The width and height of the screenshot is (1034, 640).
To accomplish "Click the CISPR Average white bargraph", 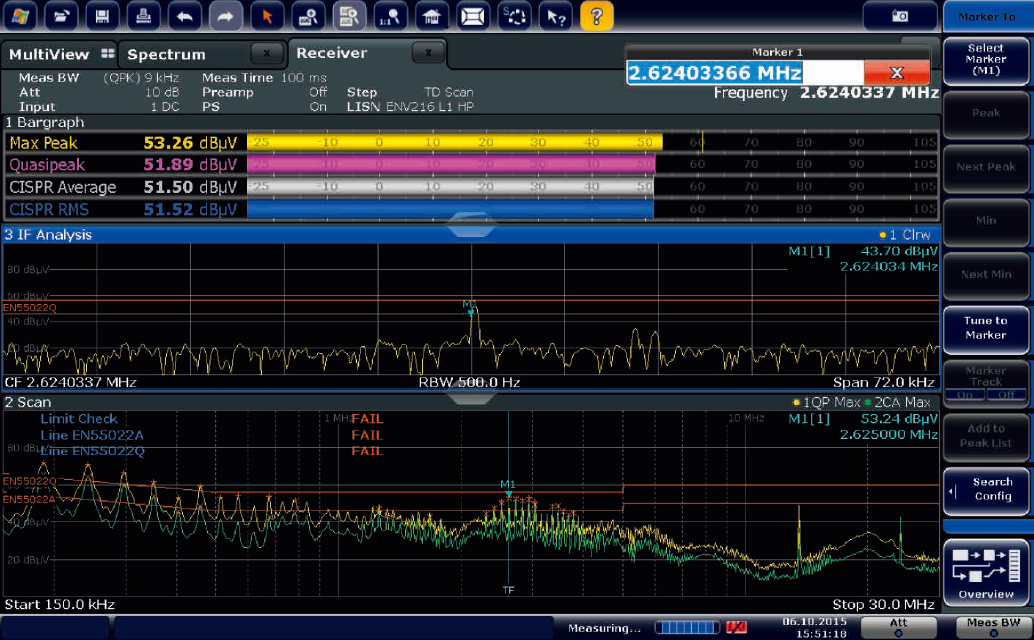I will 450,187.
